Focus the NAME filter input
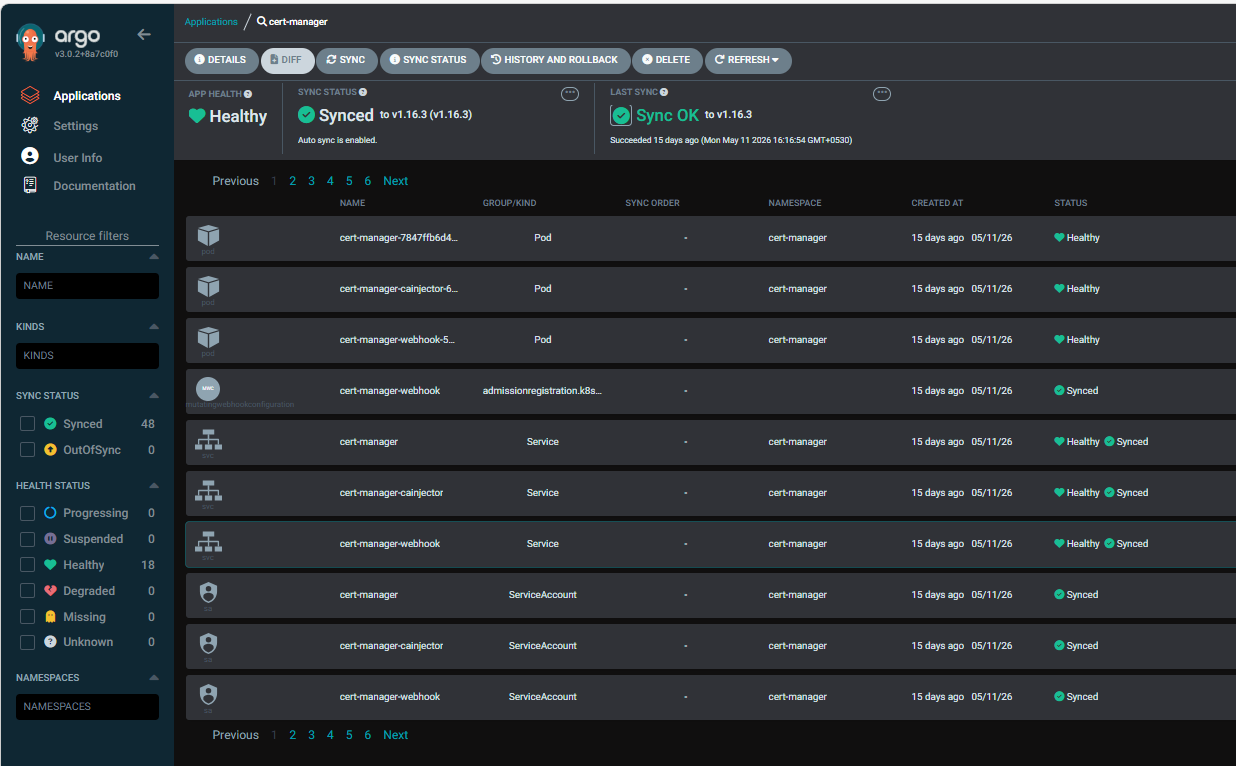 tap(87, 286)
